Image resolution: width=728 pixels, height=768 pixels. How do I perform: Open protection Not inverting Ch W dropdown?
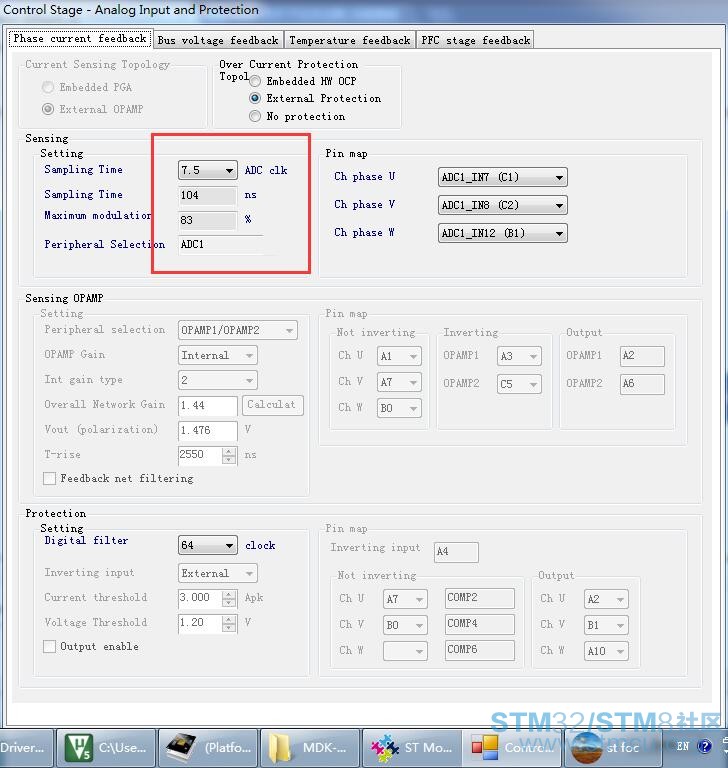(x=405, y=651)
